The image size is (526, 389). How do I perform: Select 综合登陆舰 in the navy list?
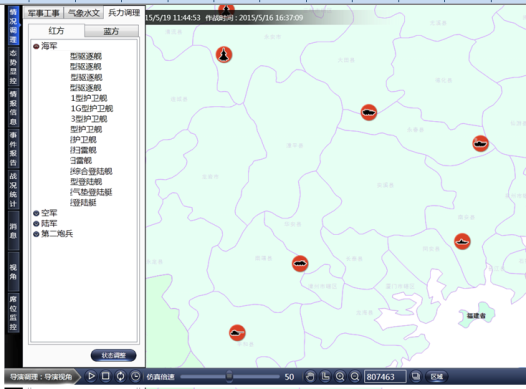click(91, 171)
